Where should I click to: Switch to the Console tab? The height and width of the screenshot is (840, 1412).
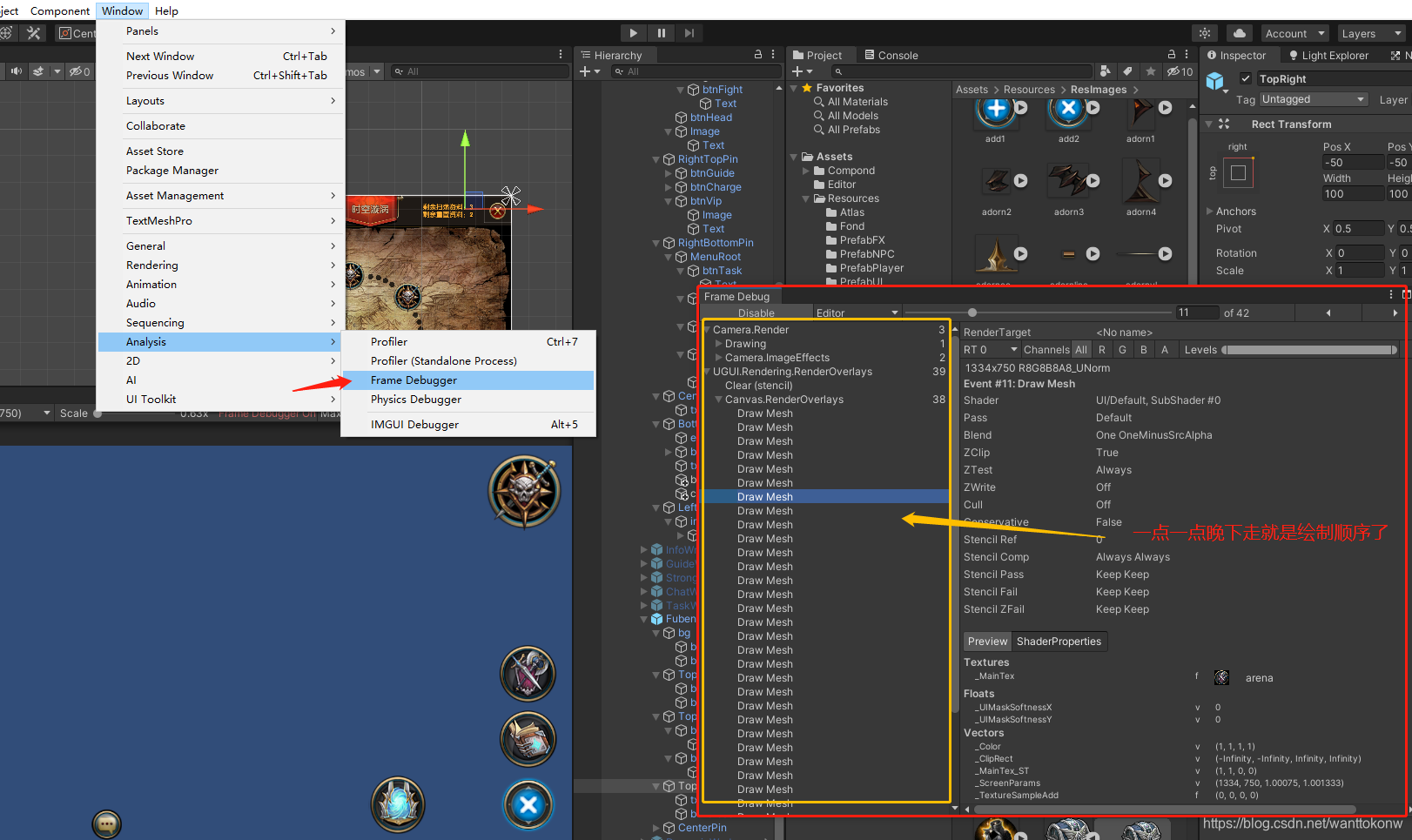click(x=891, y=55)
